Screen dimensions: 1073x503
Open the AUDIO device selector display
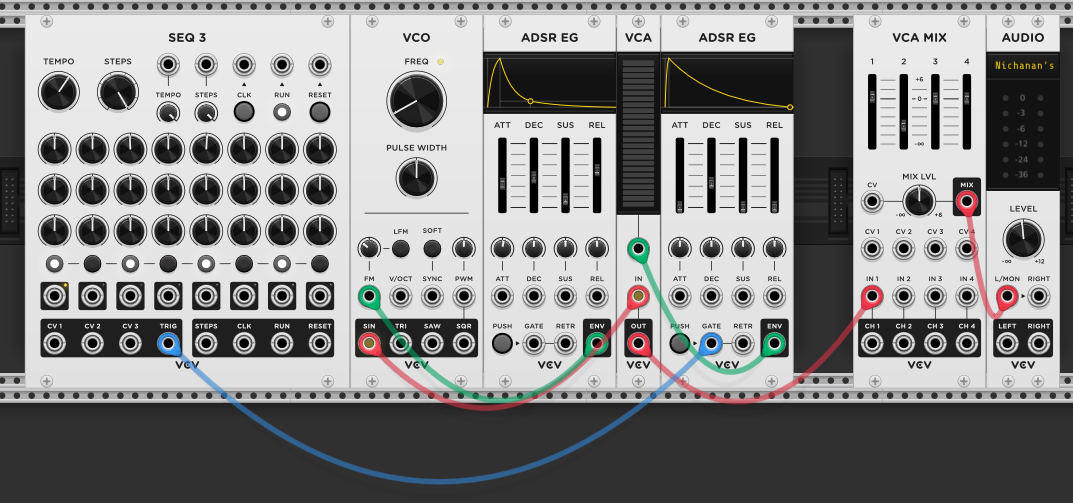coord(1024,66)
